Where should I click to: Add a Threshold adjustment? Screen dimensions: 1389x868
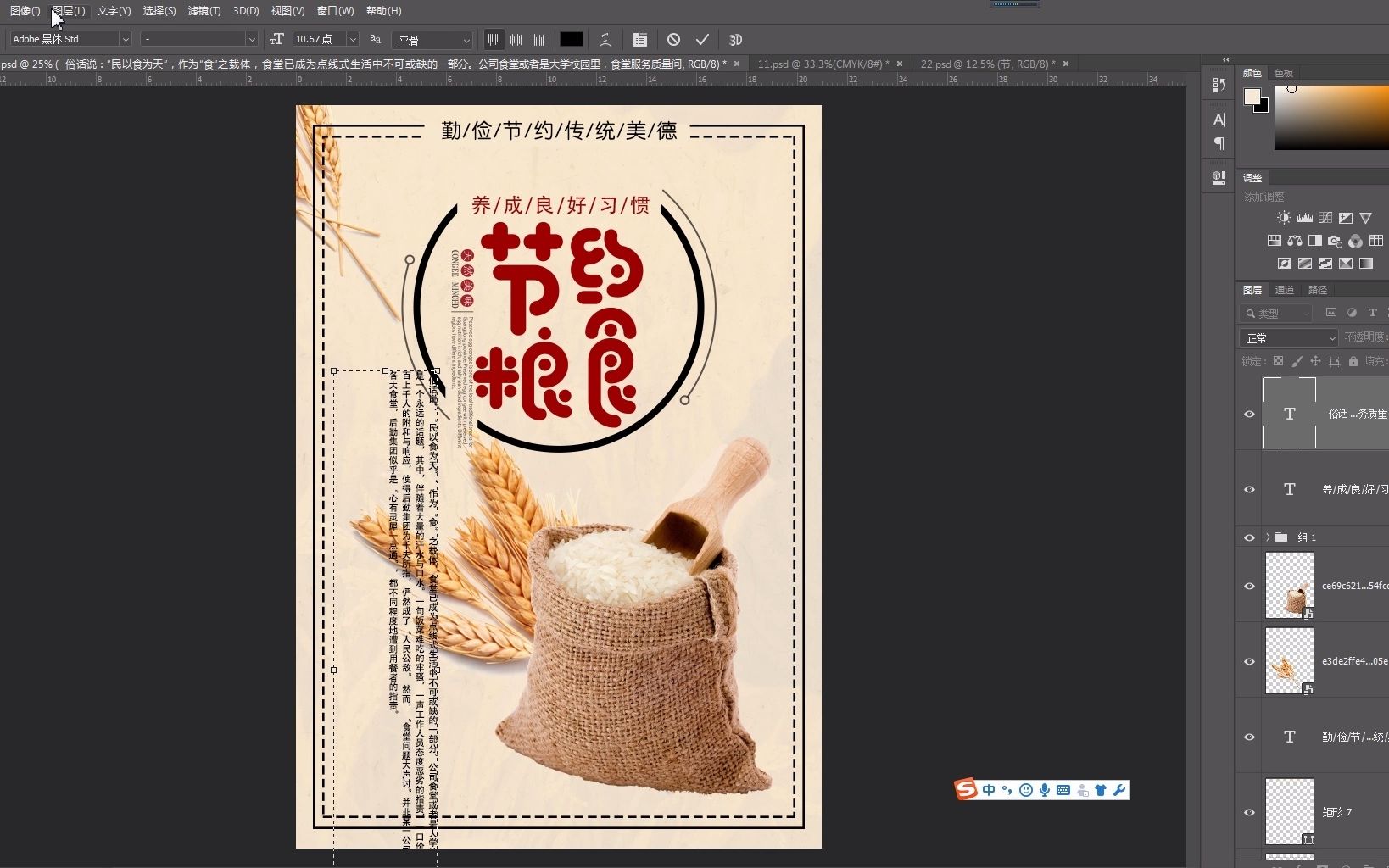[x=1325, y=264]
